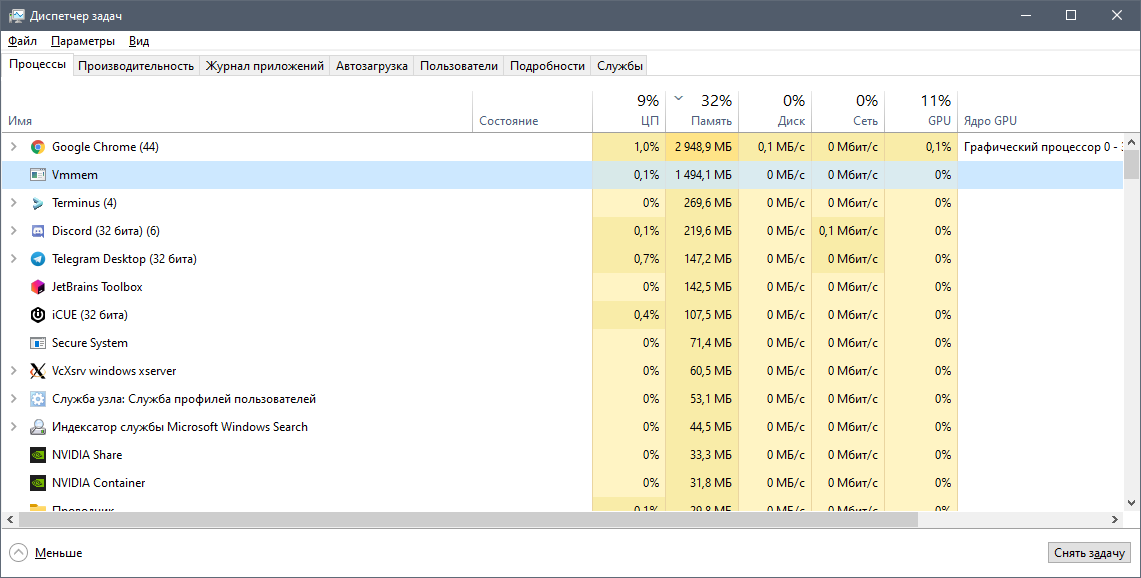Select the Secure System row name

[90, 344]
